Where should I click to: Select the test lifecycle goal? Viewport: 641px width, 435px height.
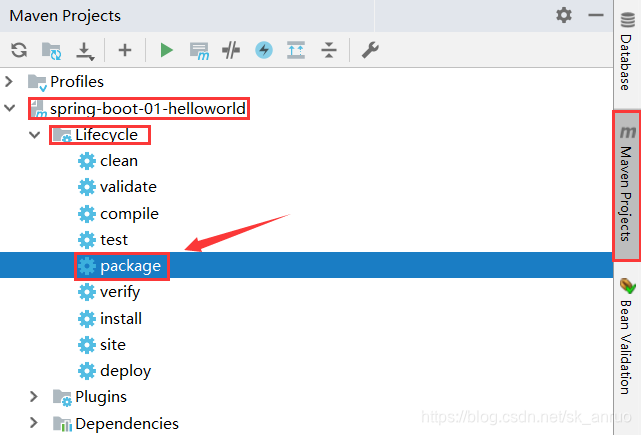(103, 240)
